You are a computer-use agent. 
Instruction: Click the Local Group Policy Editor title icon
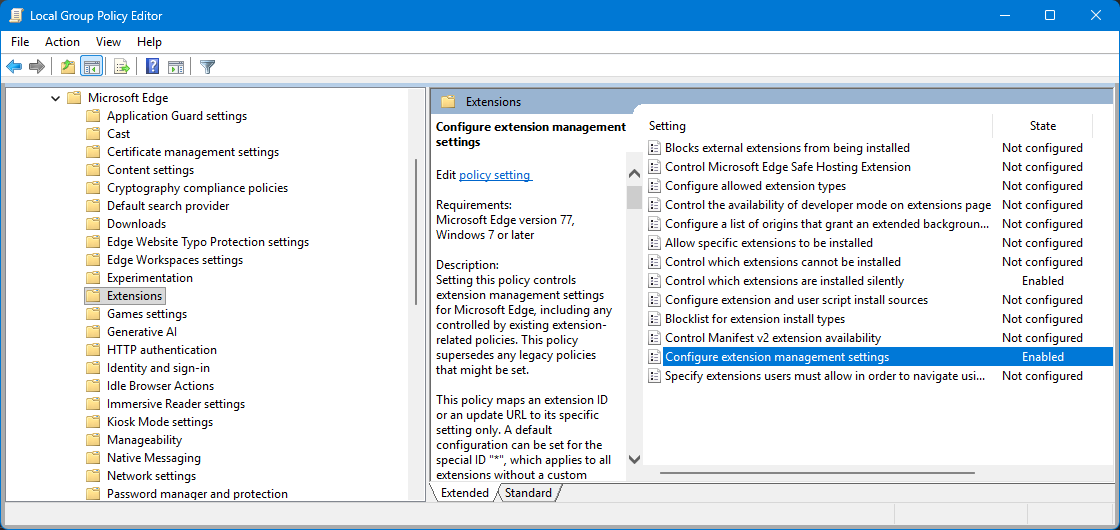tap(16, 15)
